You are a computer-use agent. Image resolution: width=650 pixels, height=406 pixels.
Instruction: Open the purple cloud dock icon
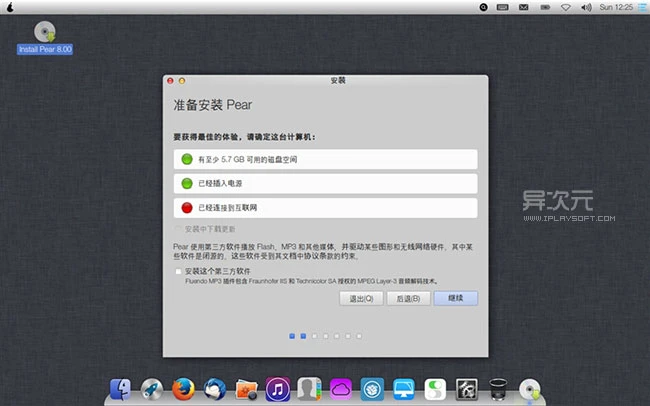(x=341, y=389)
